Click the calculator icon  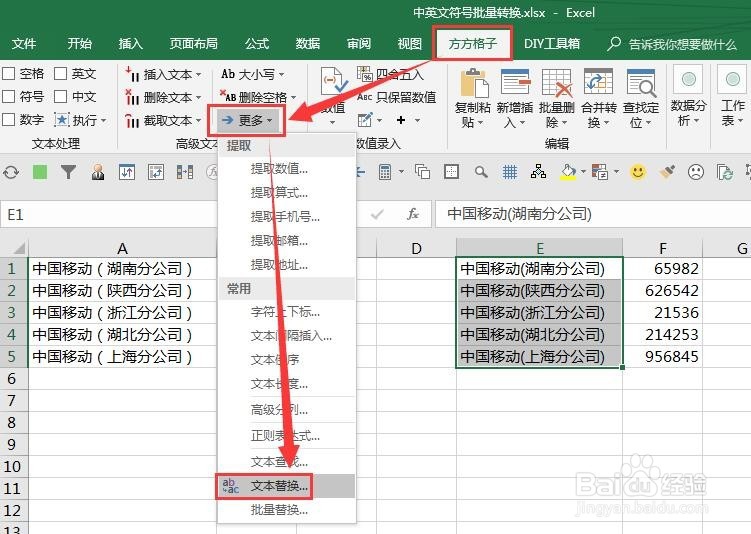coord(385,171)
